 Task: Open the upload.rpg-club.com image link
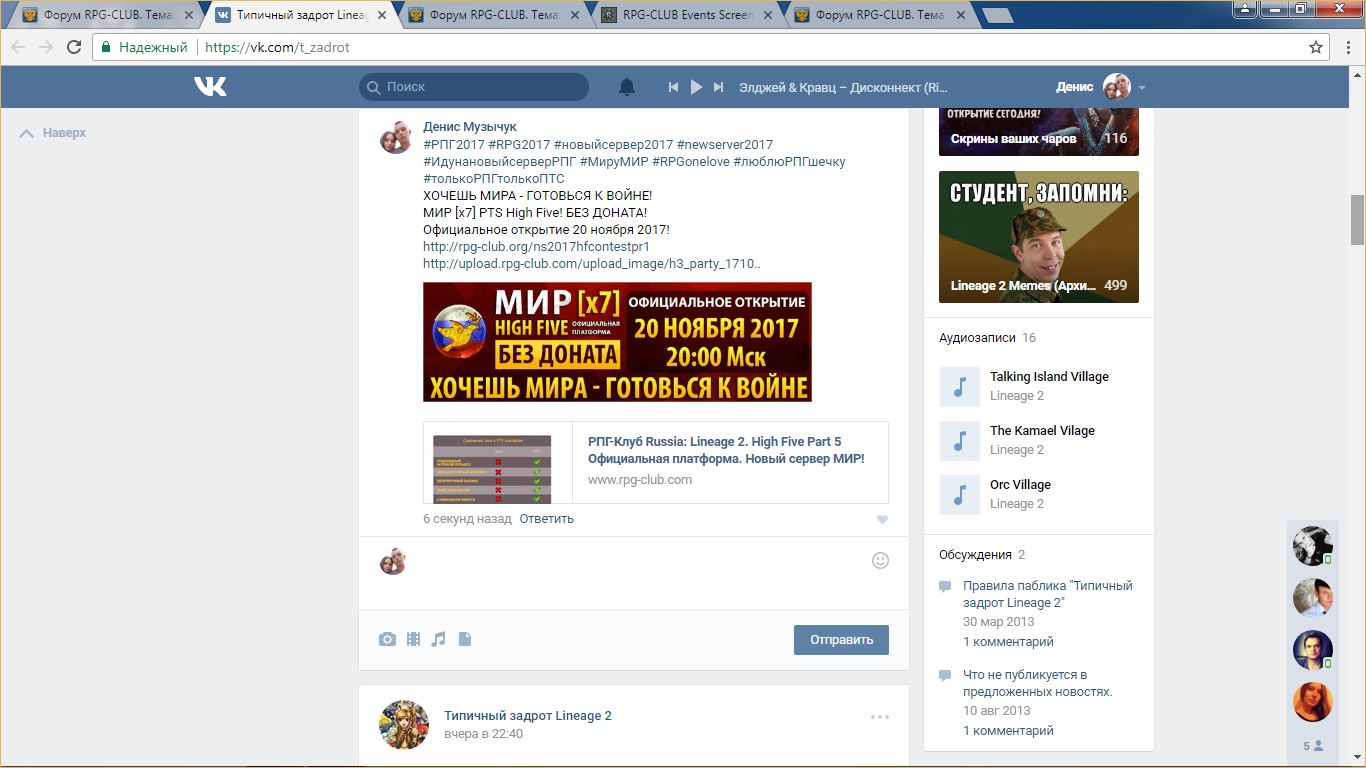click(x=592, y=264)
